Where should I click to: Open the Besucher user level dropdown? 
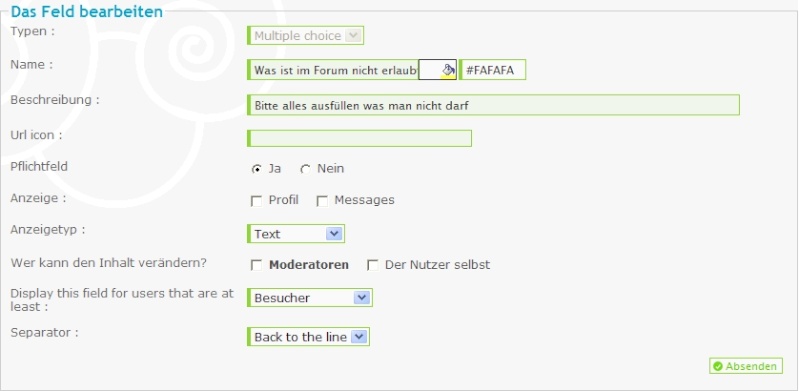[310, 298]
